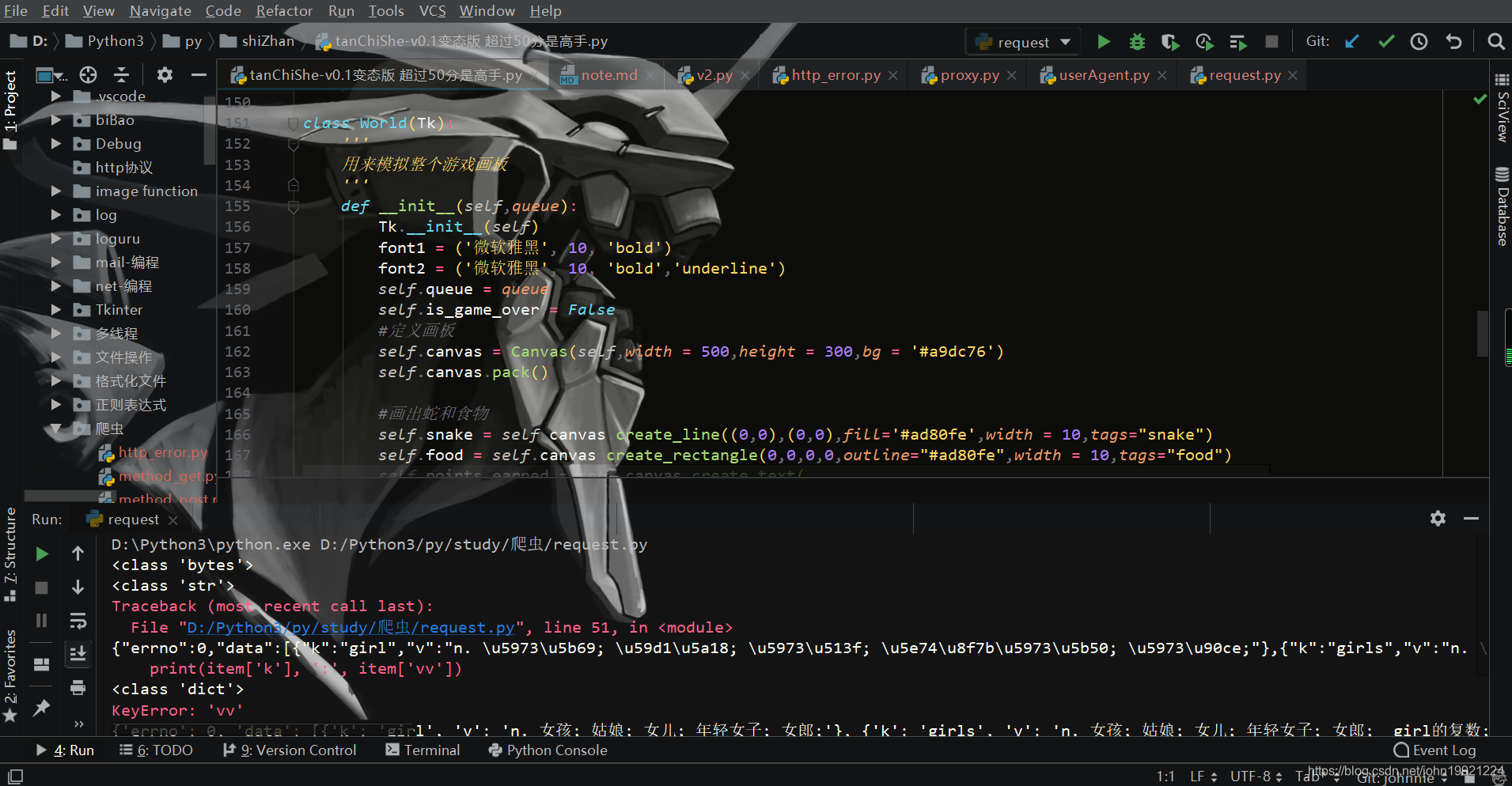The image size is (1512, 786).
Task: Click the profiler run icon
Action: (1204, 42)
